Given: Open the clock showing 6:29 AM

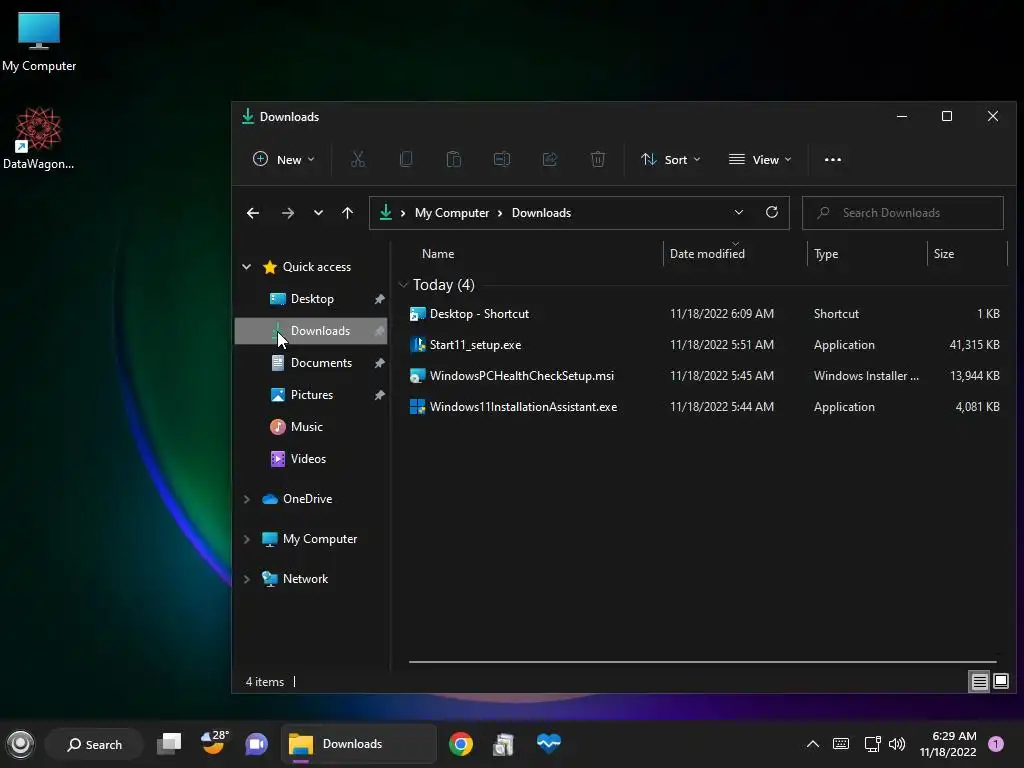Looking at the screenshot, I should point(948,744).
